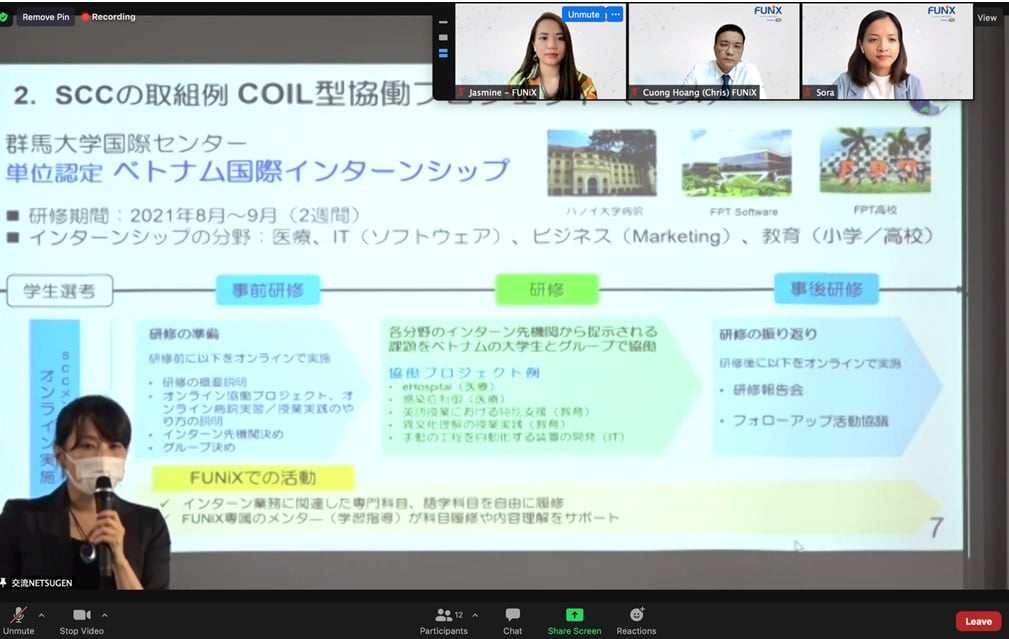
Task: Select Sora's video thumbnail
Action: pos(887,51)
